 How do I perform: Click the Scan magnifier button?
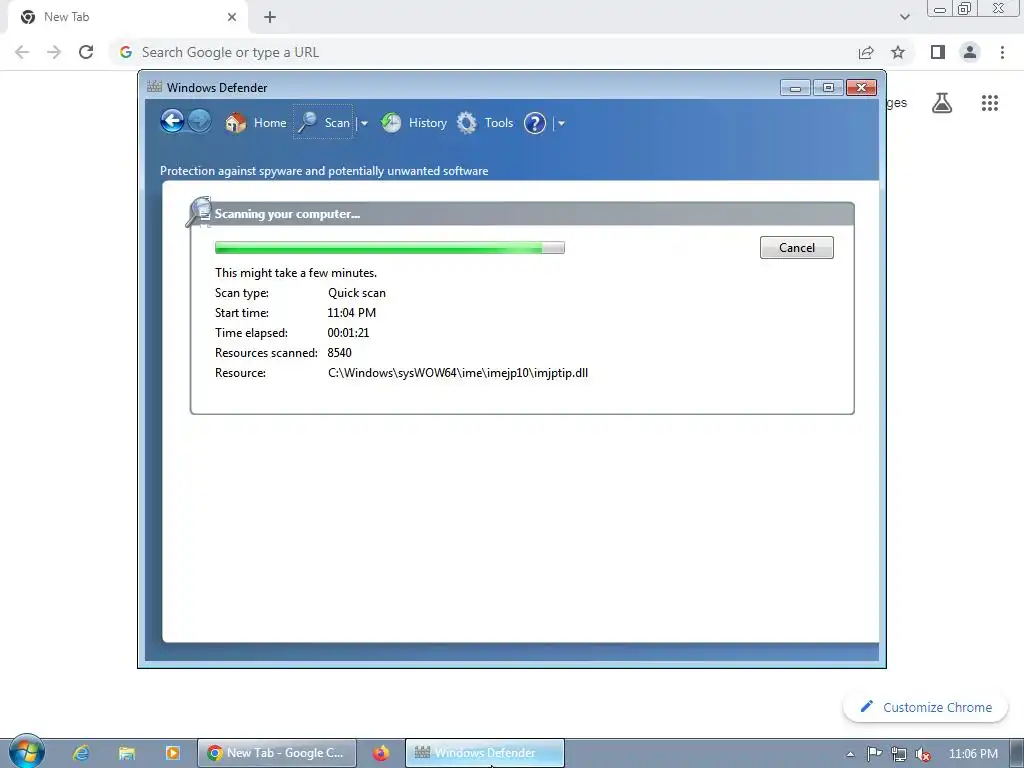click(323, 122)
